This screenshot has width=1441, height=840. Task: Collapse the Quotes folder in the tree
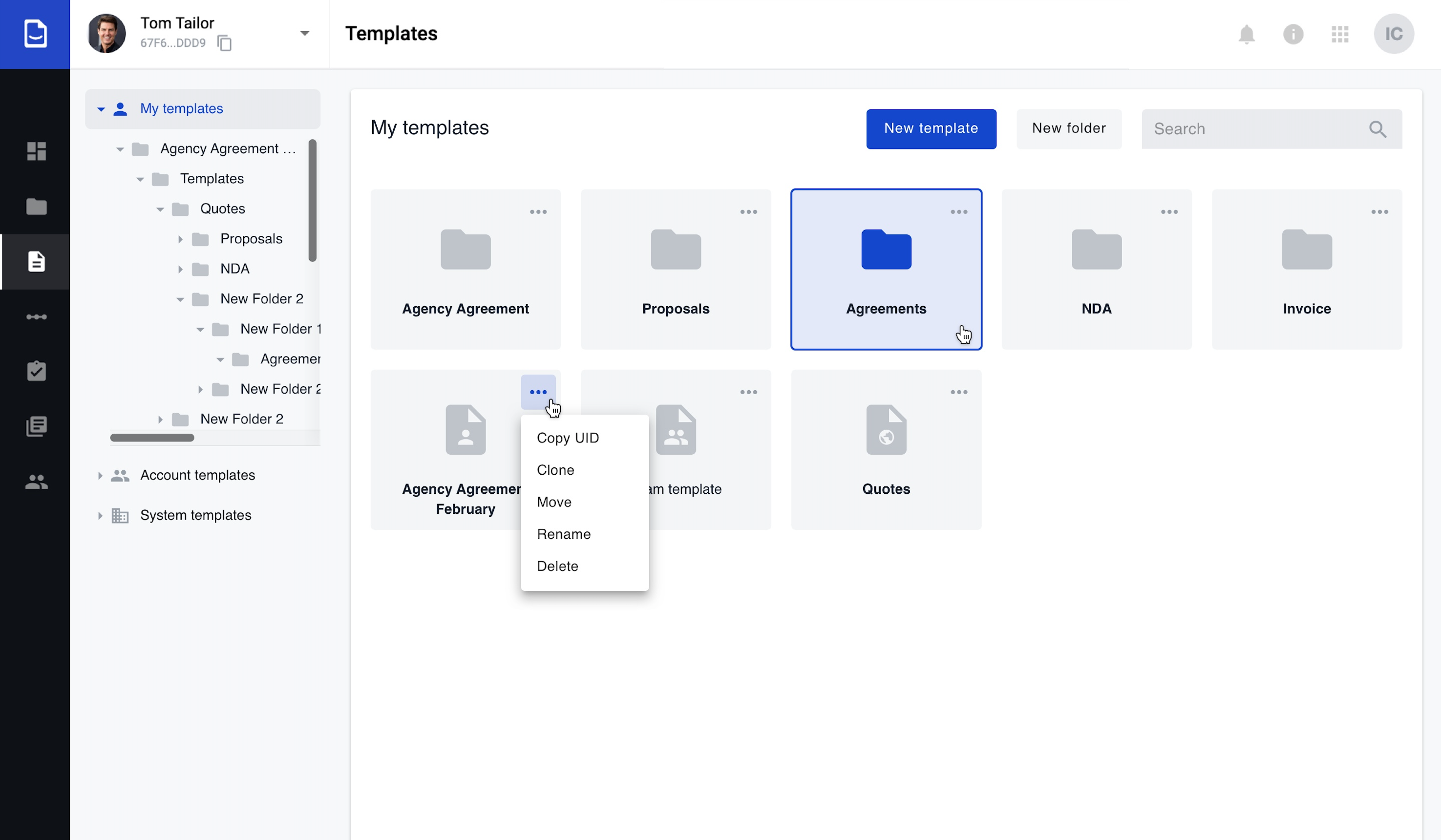click(160, 210)
